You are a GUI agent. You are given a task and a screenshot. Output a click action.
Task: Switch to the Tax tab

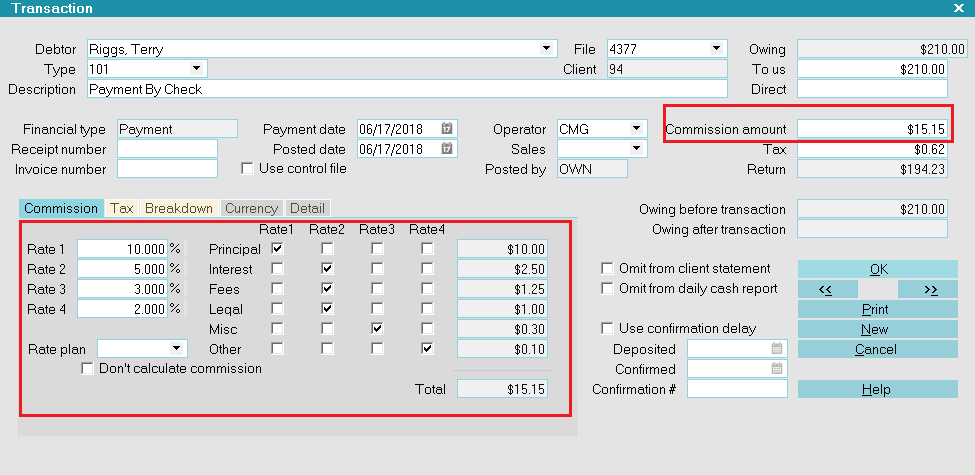tap(122, 208)
